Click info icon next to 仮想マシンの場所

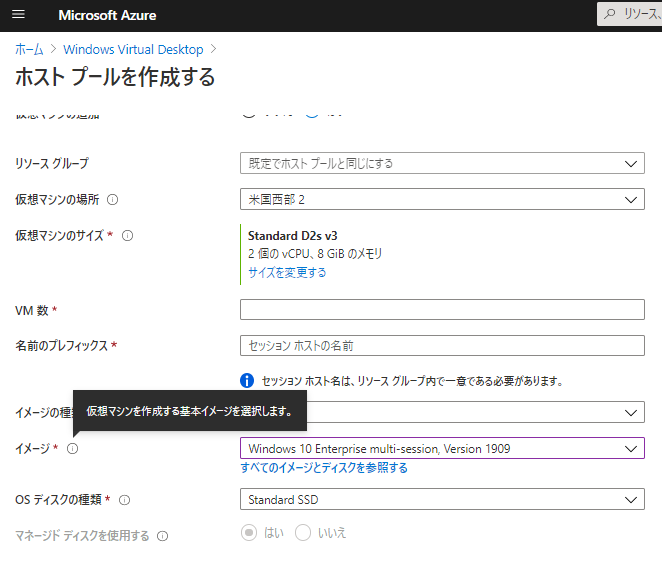[x=112, y=199]
